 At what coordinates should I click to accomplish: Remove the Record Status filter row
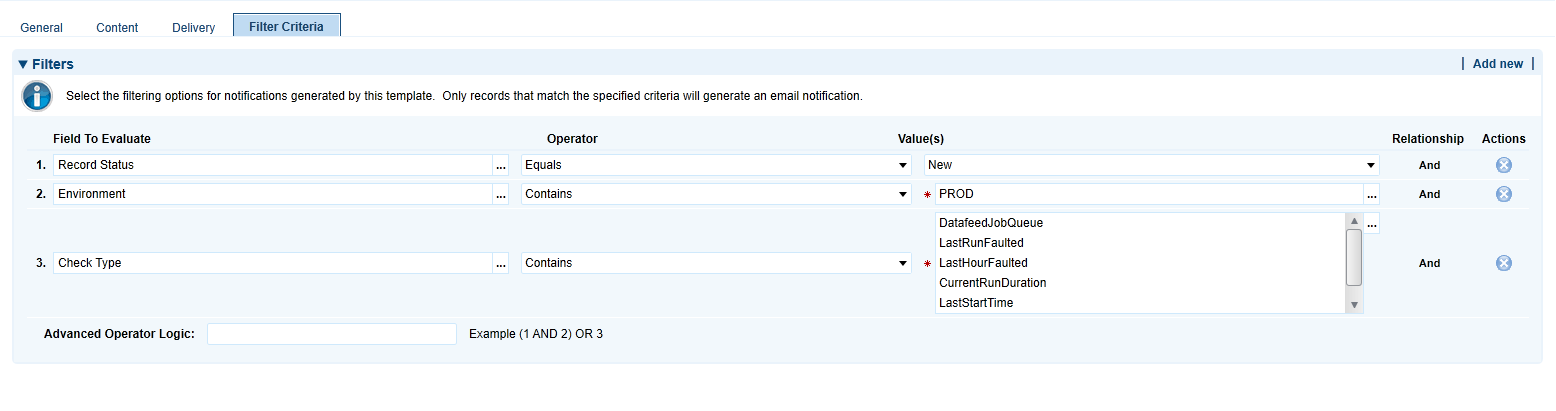point(1503,165)
